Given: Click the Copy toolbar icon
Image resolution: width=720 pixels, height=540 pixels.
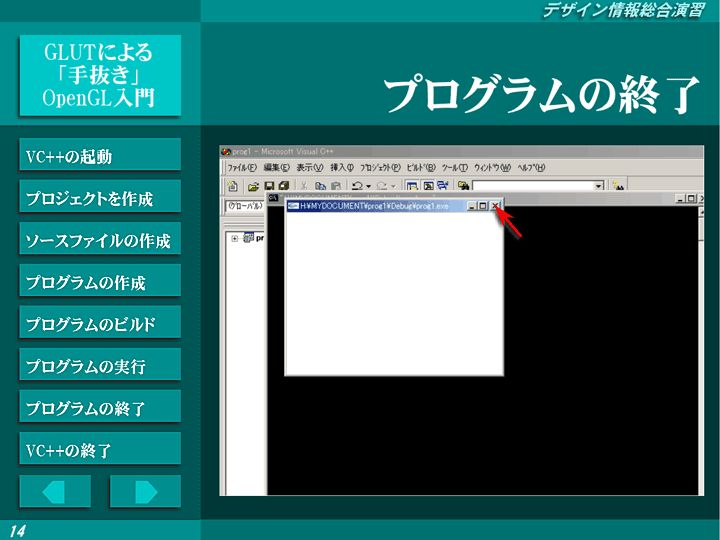Looking at the screenshot, I should [x=320, y=186].
